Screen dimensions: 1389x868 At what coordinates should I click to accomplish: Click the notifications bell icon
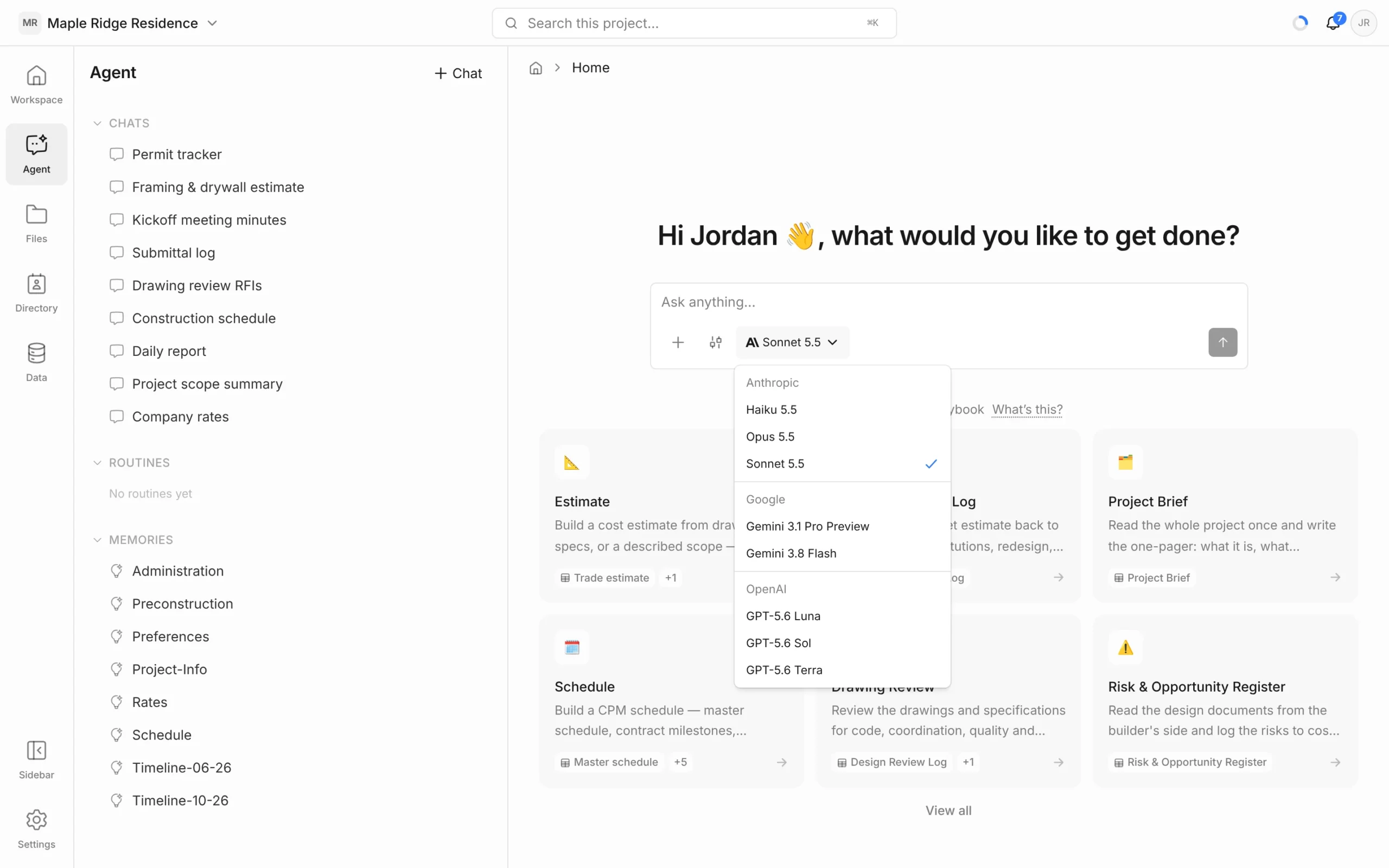coord(1333,23)
